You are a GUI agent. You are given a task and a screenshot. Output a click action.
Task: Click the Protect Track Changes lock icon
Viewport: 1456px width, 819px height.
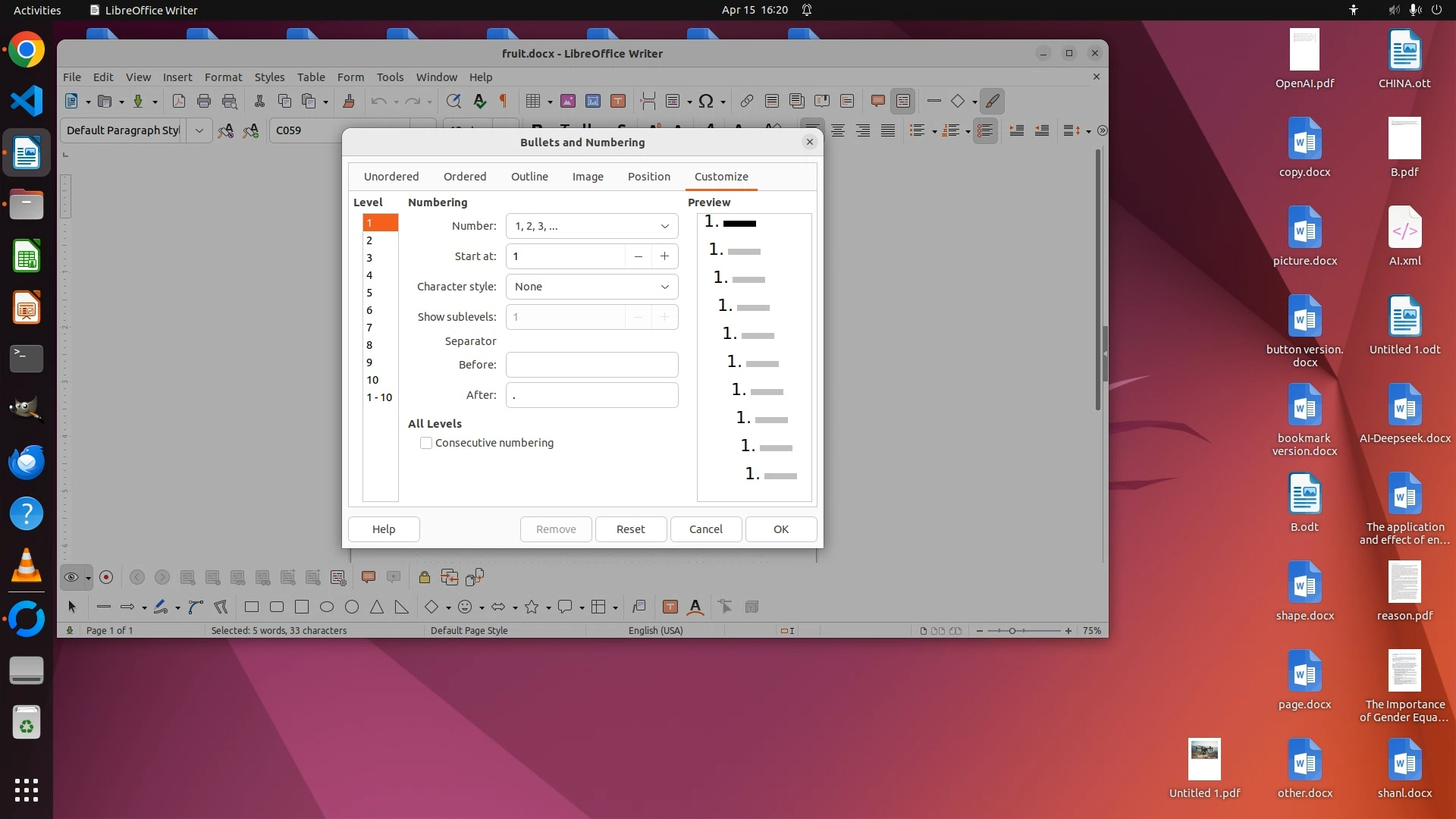[x=425, y=578]
